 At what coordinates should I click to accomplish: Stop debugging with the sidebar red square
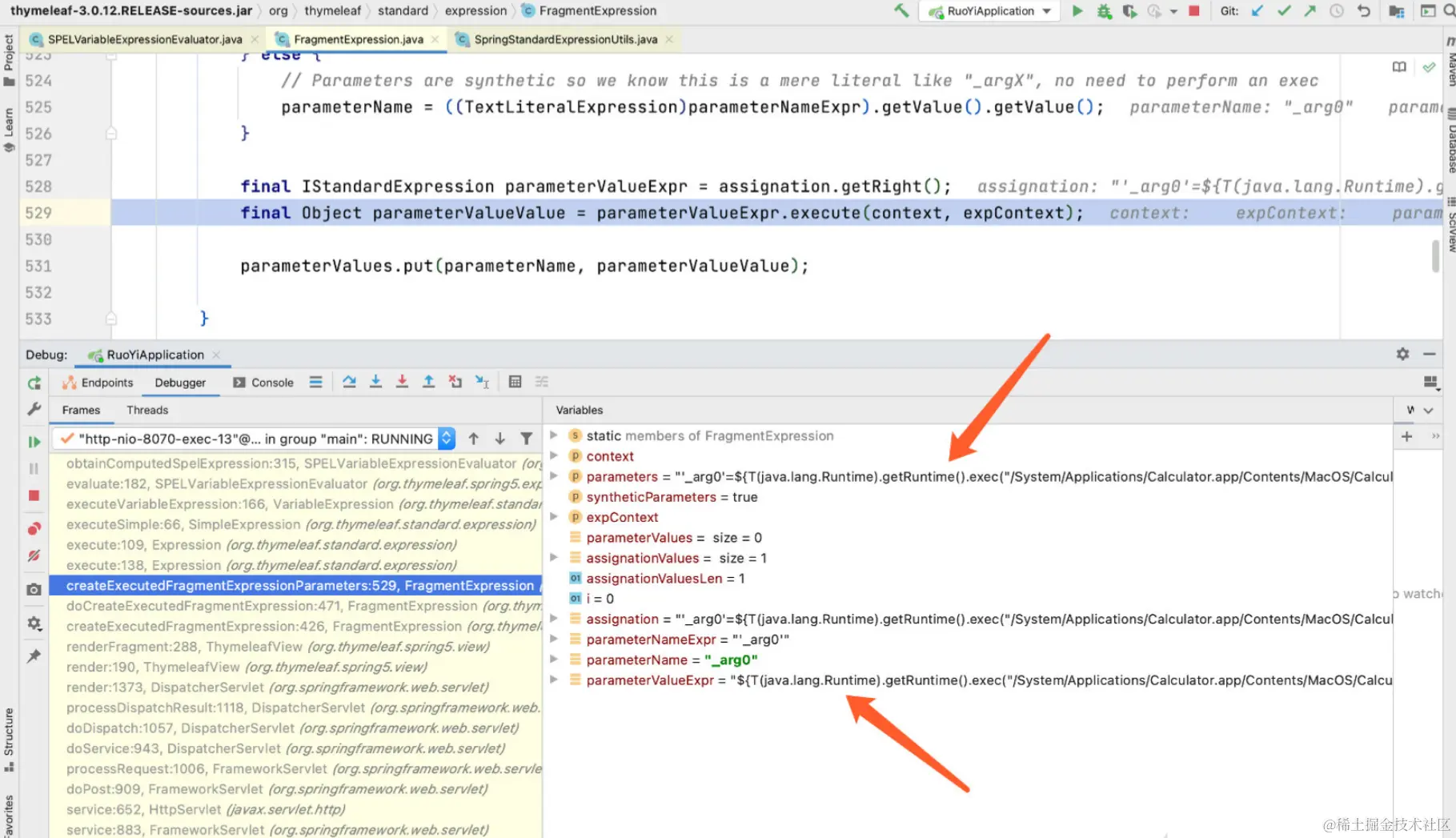34,495
